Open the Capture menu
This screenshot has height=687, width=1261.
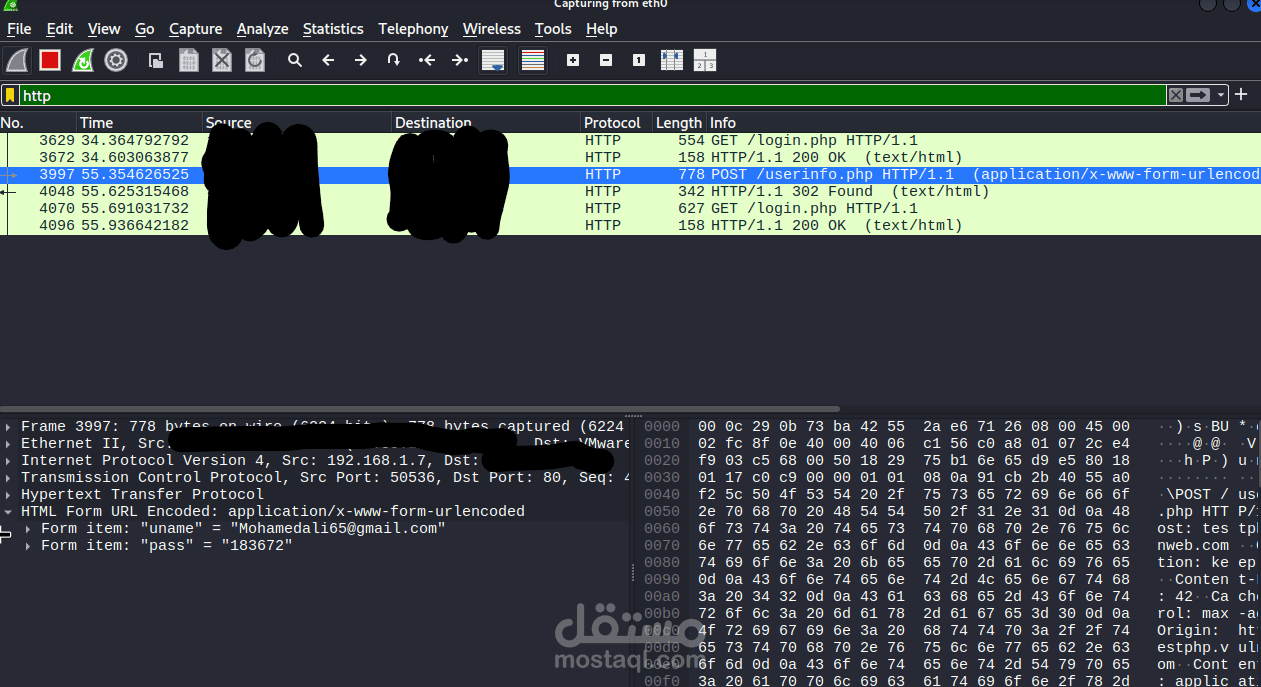click(x=196, y=29)
